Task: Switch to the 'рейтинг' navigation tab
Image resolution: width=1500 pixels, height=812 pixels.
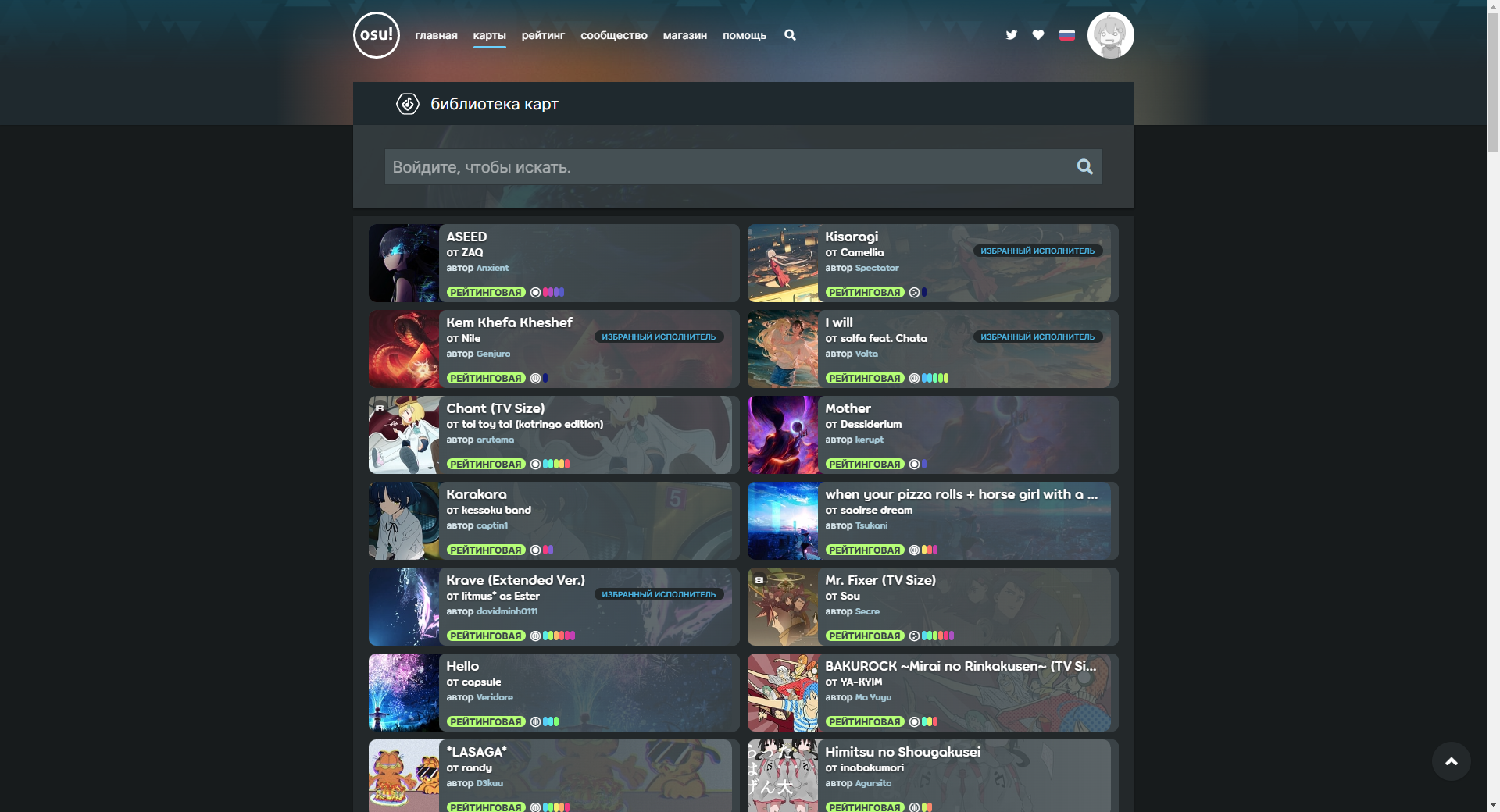Action: [542, 35]
